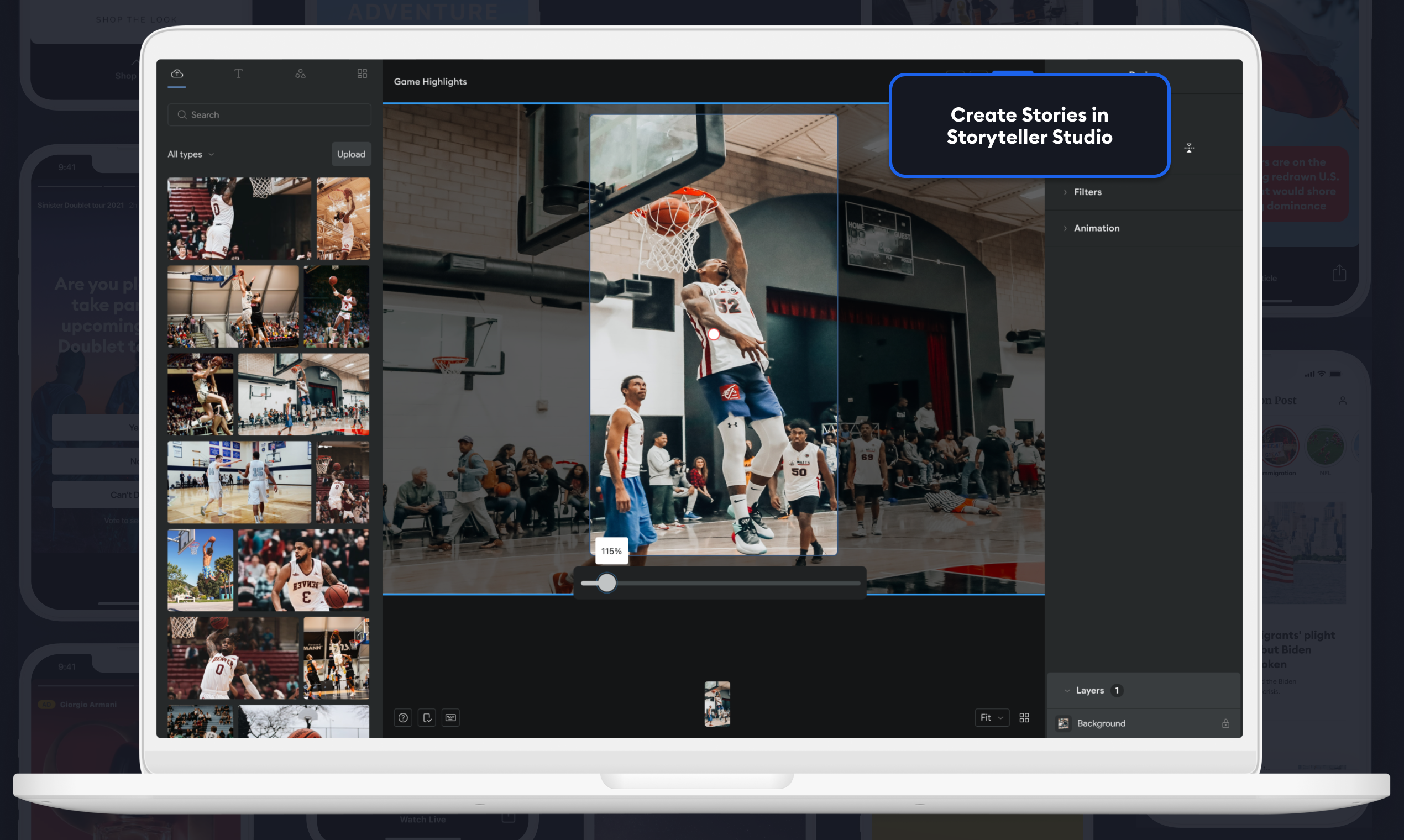Expand the Animation section
Screen dimensions: 1404x840
[x=1096, y=228]
